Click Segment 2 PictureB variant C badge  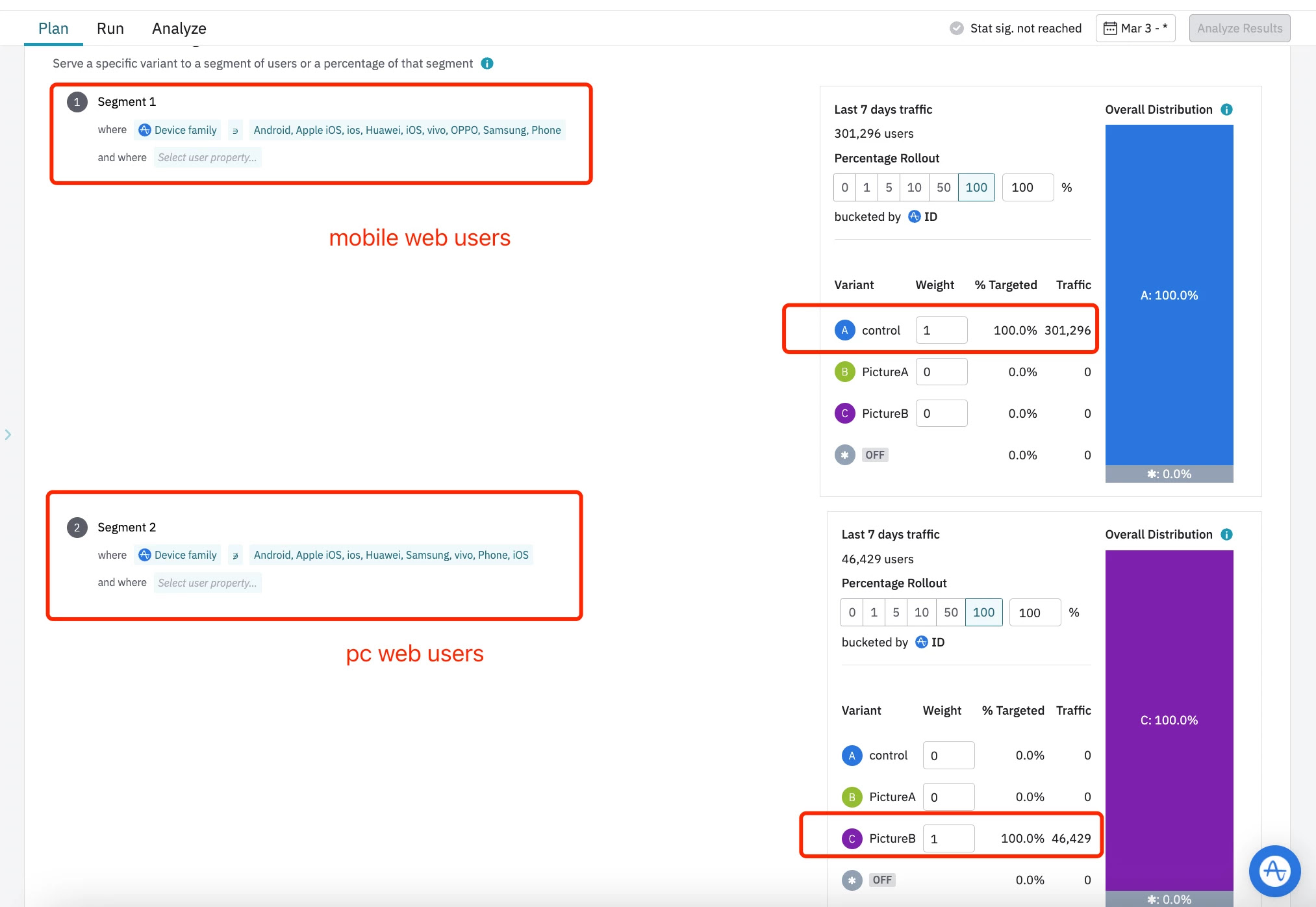[x=852, y=839]
